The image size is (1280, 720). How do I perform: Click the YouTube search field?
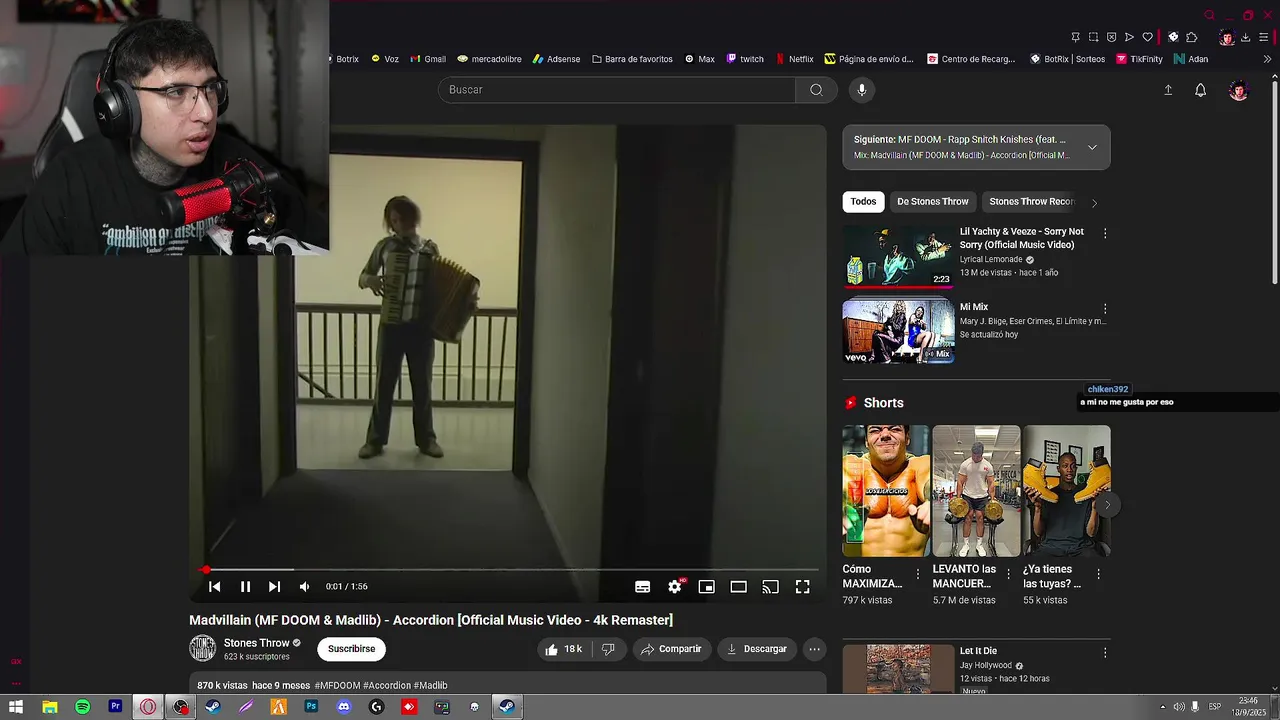617,90
